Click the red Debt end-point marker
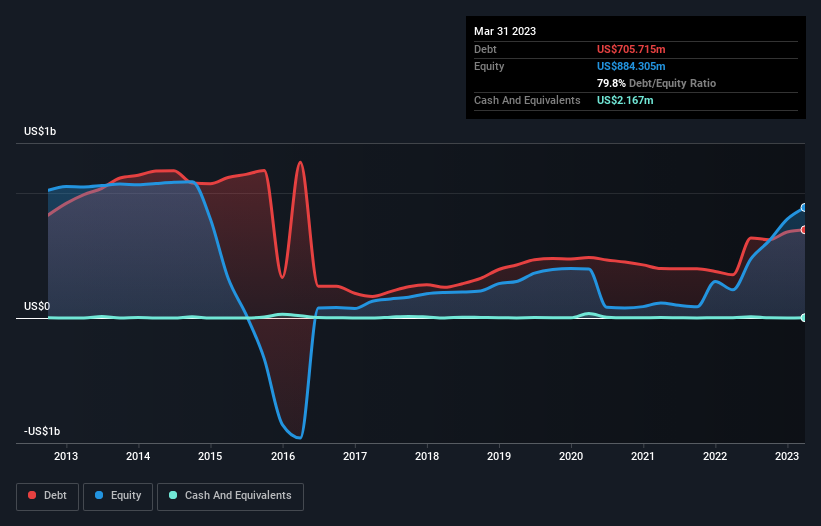821x526 pixels. point(804,230)
